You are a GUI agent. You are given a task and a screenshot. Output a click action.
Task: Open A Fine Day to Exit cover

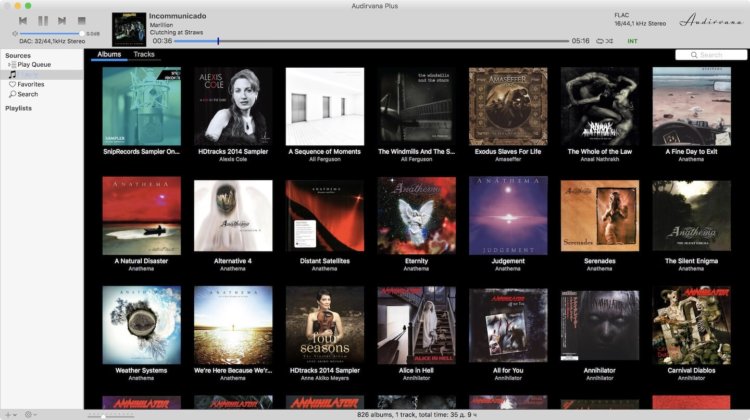click(692, 106)
